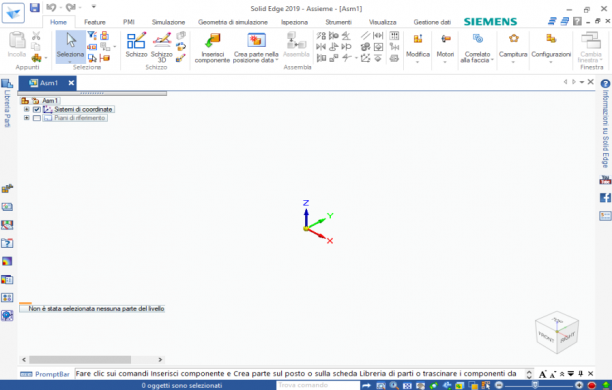This screenshot has width=612, height=390.
Task: Click the zoom out minus button
Action: [x=499, y=386]
